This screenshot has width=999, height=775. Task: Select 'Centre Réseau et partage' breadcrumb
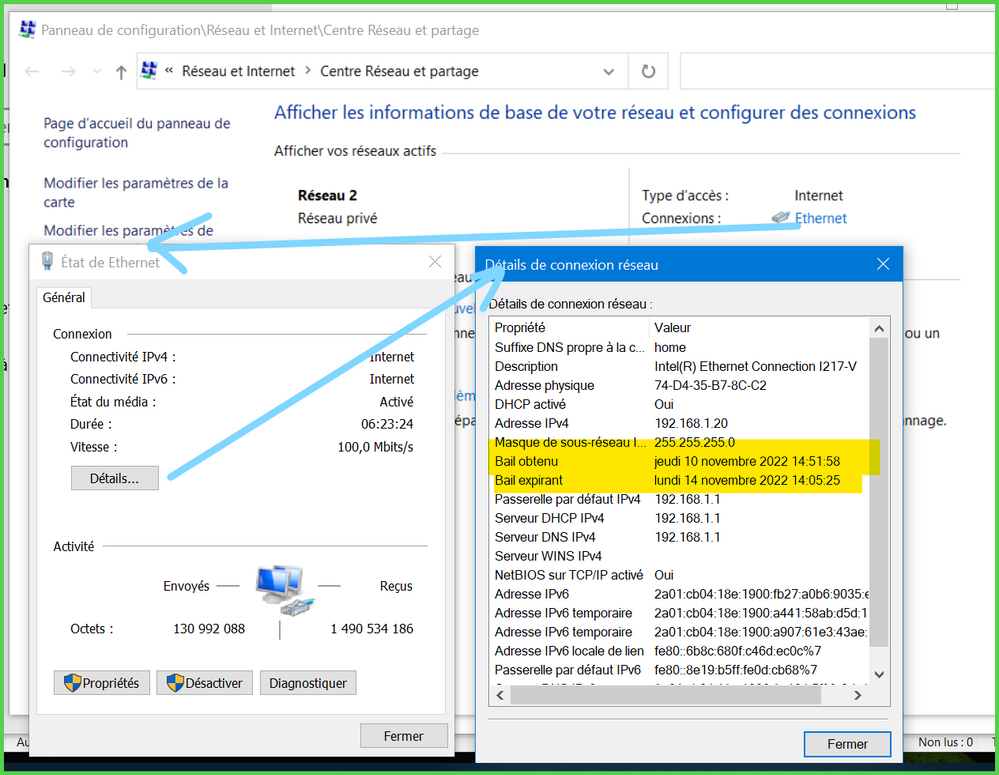(399, 71)
